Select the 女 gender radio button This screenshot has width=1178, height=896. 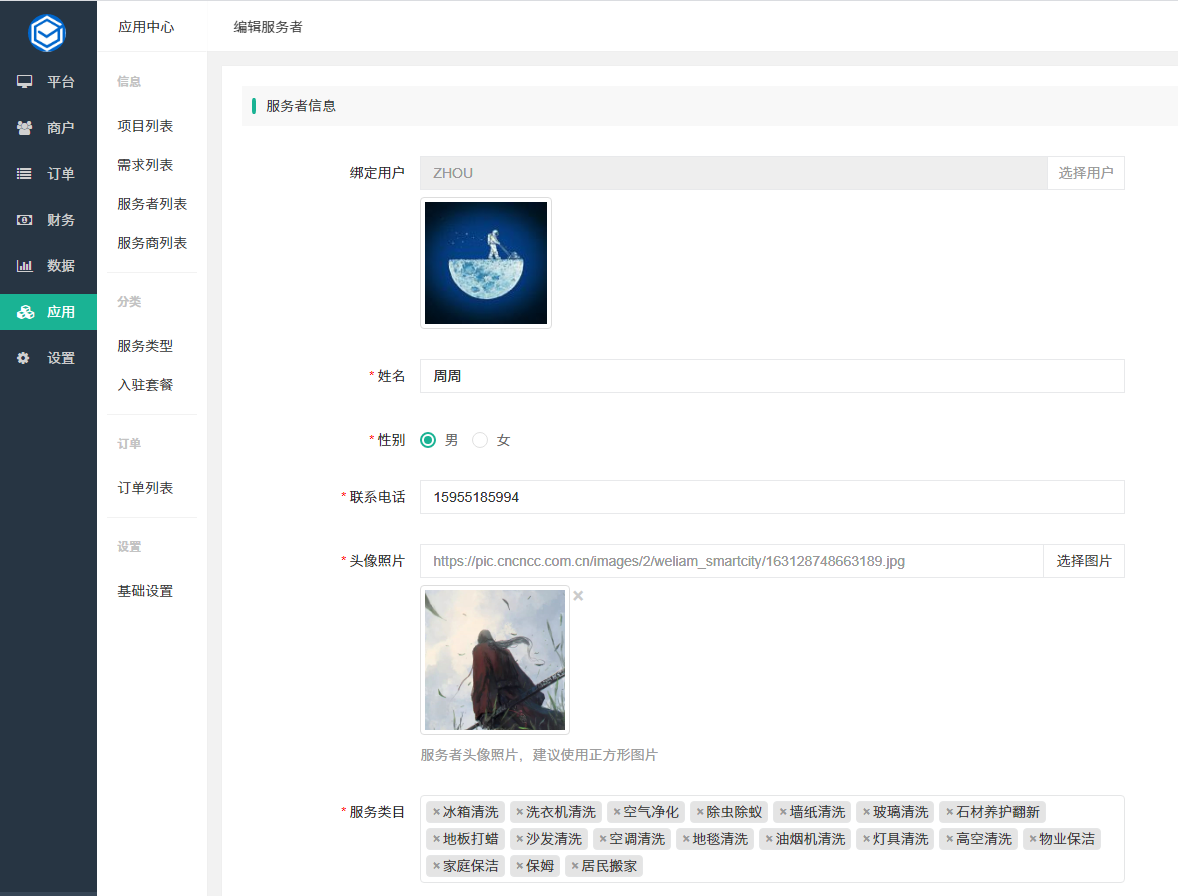click(480, 440)
